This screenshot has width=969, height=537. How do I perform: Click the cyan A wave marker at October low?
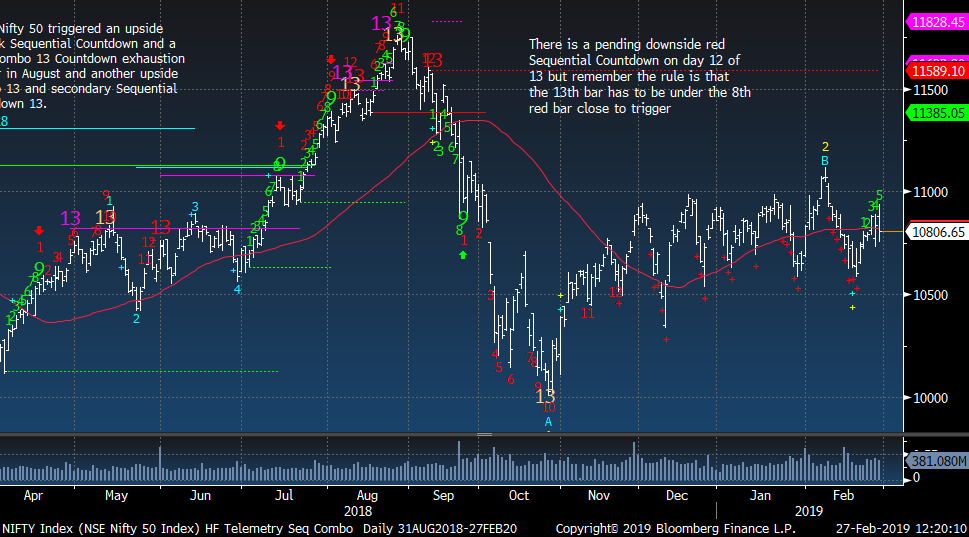pyautogui.click(x=548, y=422)
